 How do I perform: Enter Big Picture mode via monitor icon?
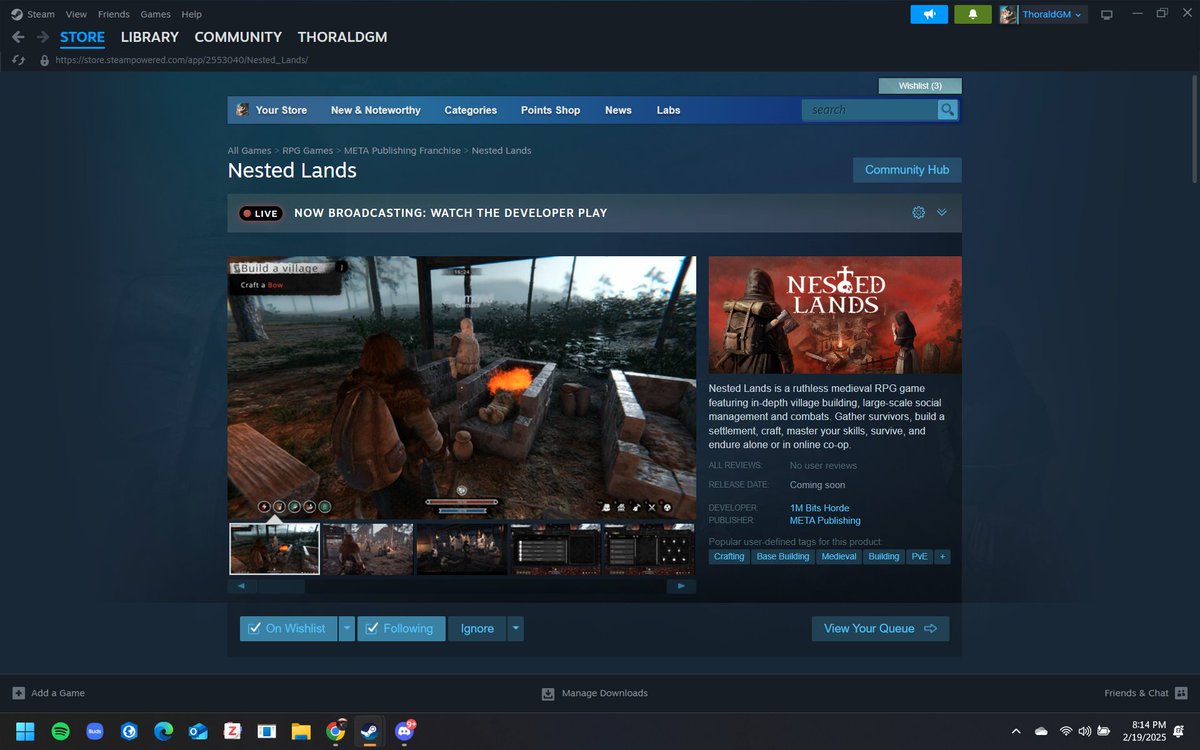click(x=1107, y=14)
